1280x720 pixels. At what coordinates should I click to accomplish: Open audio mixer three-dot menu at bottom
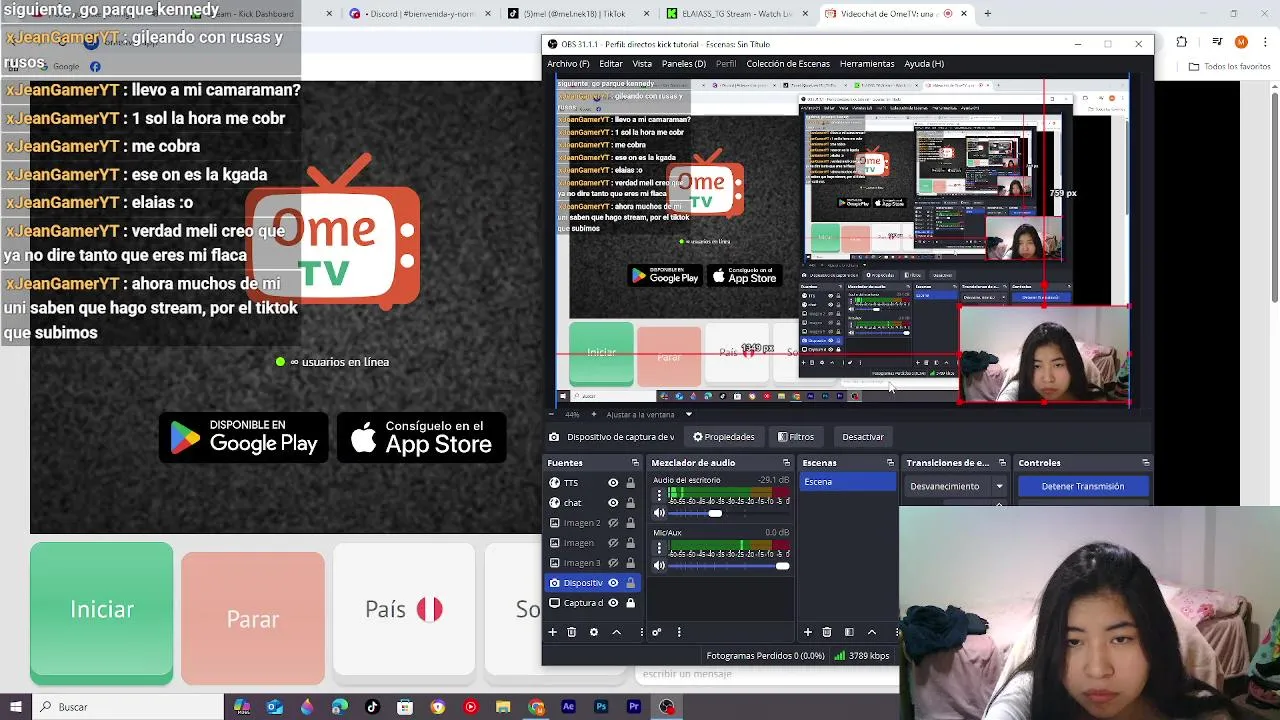(679, 632)
